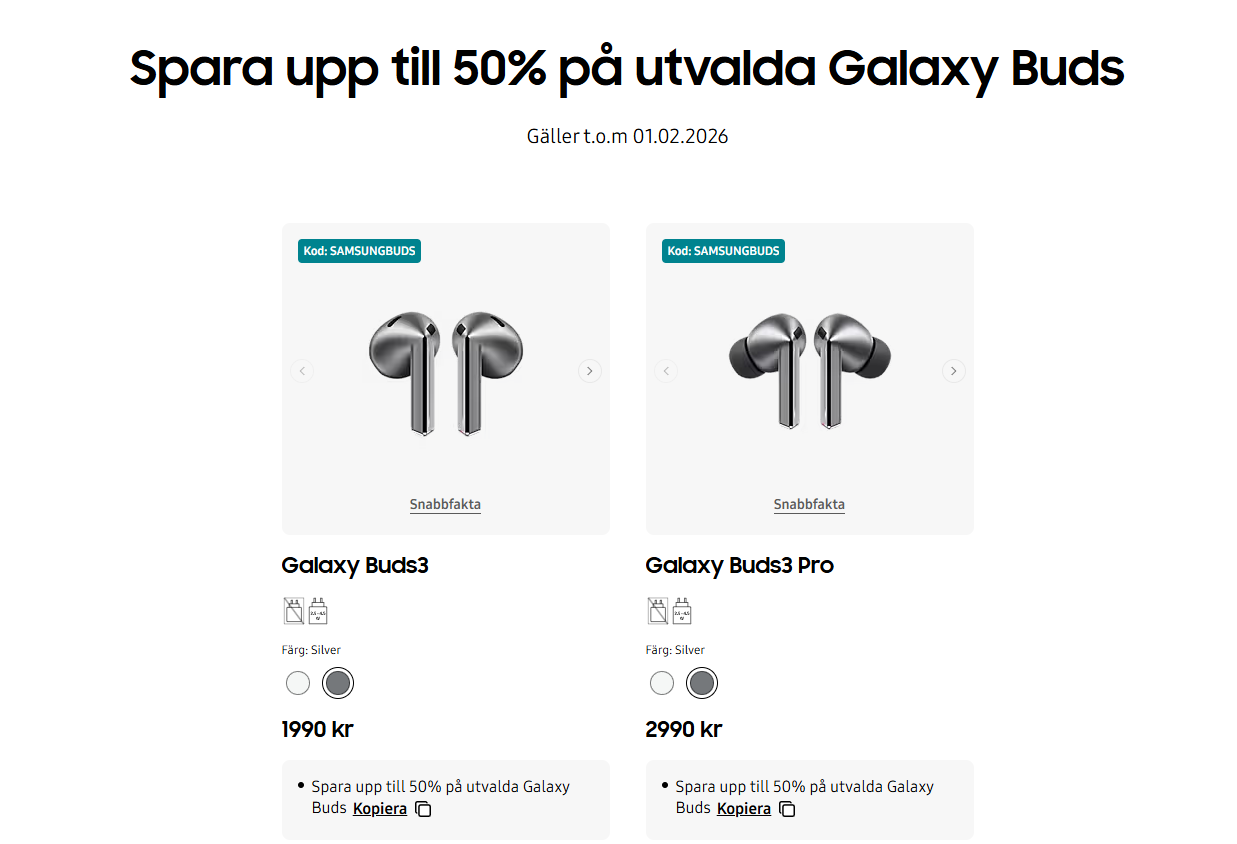Open Snabbfakta for Galaxy Buds3 Pro
Image resolution: width=1237 pixels, height=844 pixels.
(x=809, y=504)
